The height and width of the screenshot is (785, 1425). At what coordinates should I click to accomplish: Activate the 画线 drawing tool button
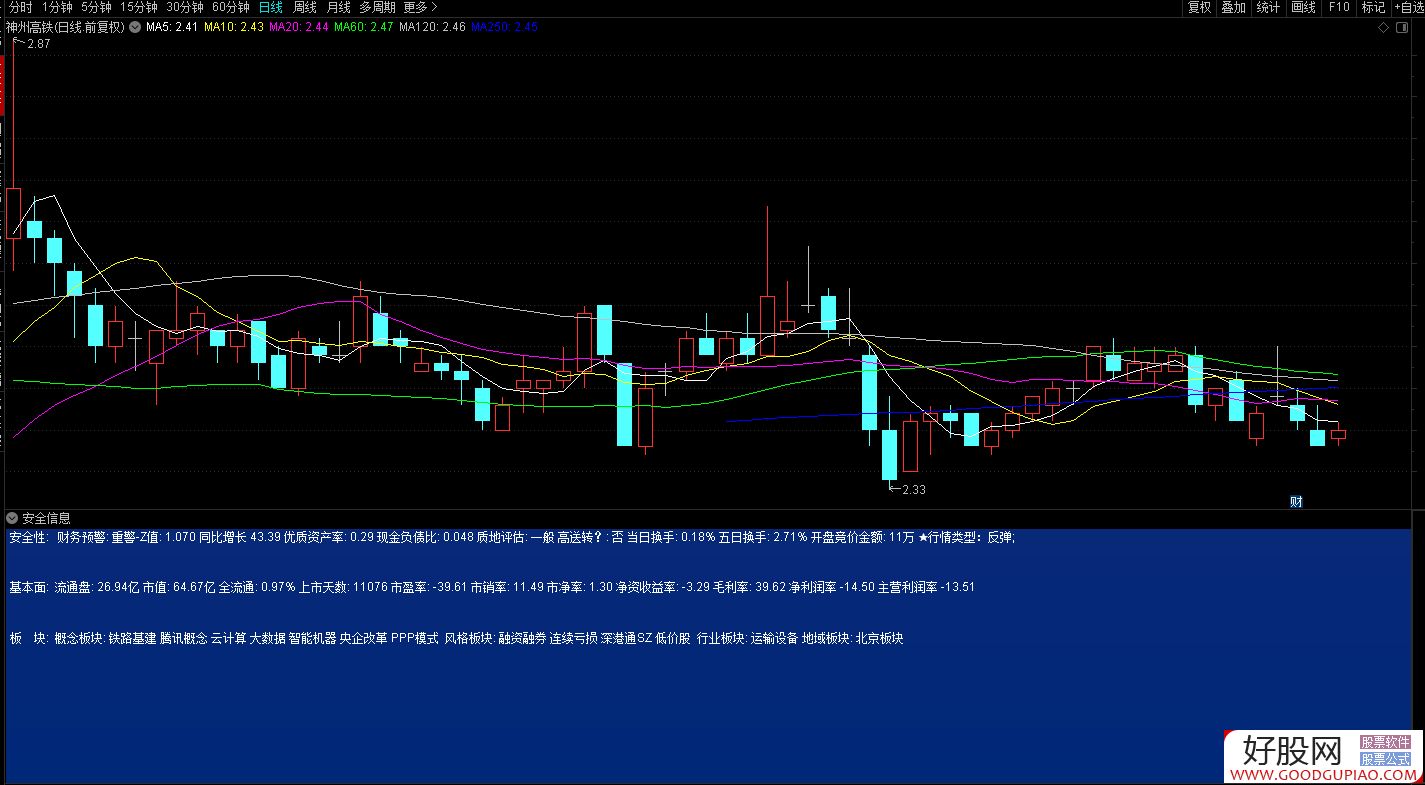click(1303, 7)
